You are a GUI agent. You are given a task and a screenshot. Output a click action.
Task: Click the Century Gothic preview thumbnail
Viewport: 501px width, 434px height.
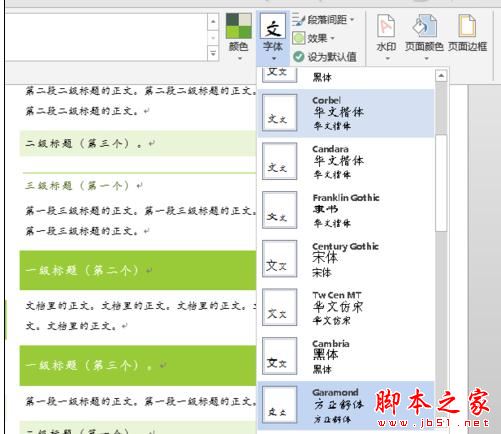pyautogui.click(x=279, y=259)
